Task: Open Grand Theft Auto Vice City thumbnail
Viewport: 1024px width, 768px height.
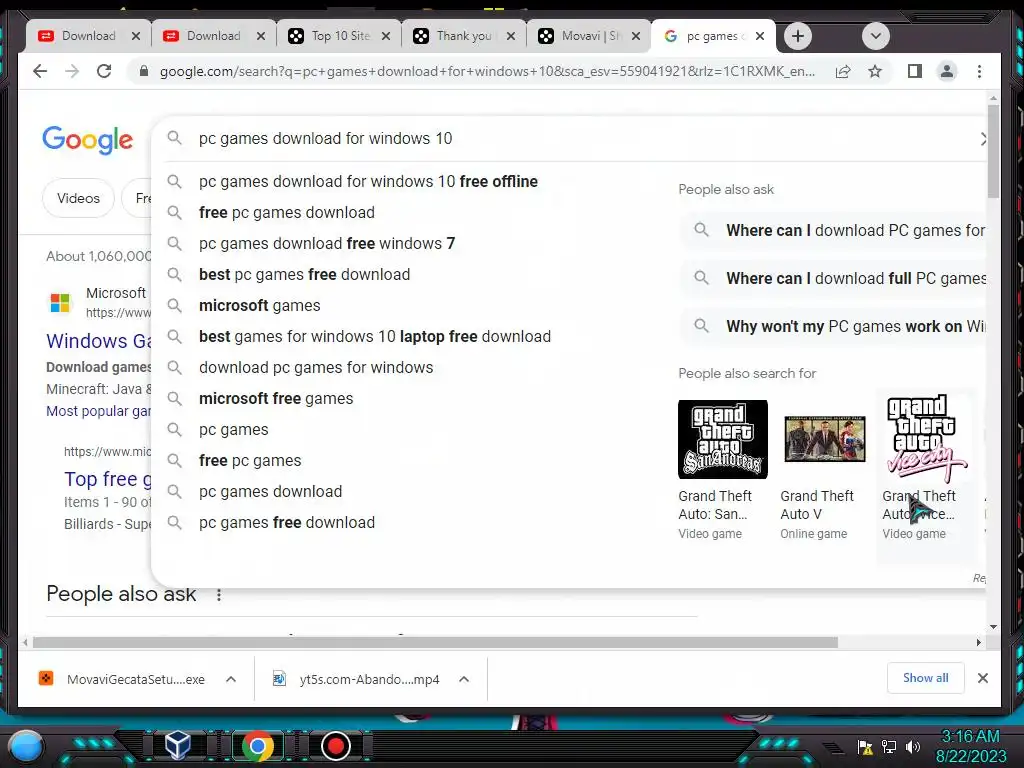Action: point(926,440)
